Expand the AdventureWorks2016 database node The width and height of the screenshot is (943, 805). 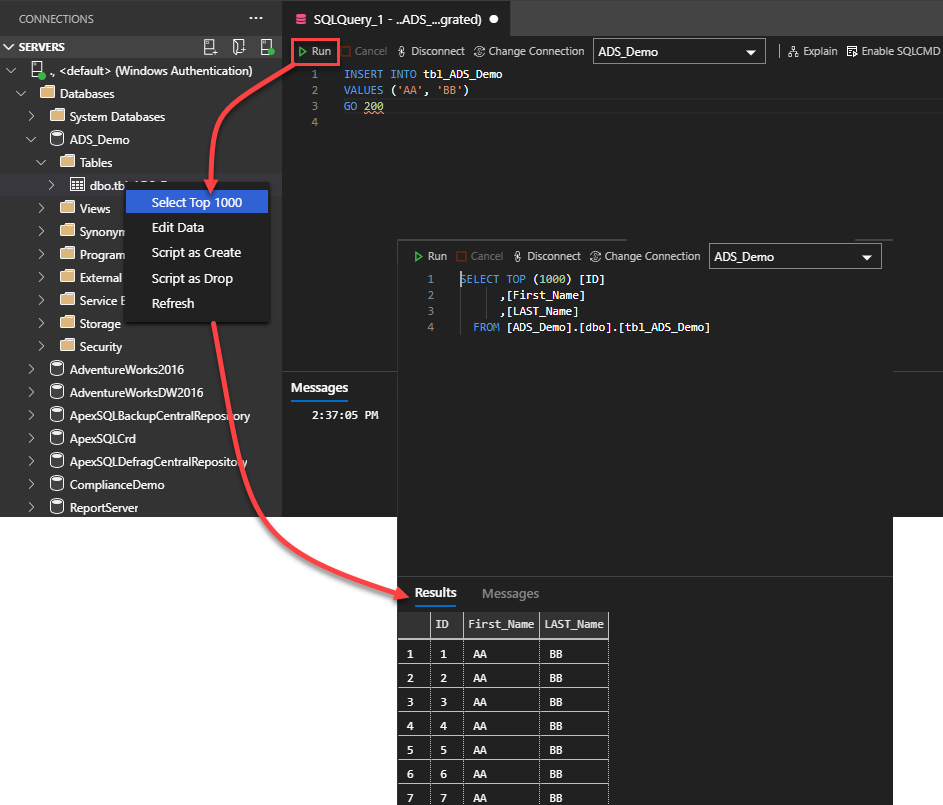pos(31,369)
